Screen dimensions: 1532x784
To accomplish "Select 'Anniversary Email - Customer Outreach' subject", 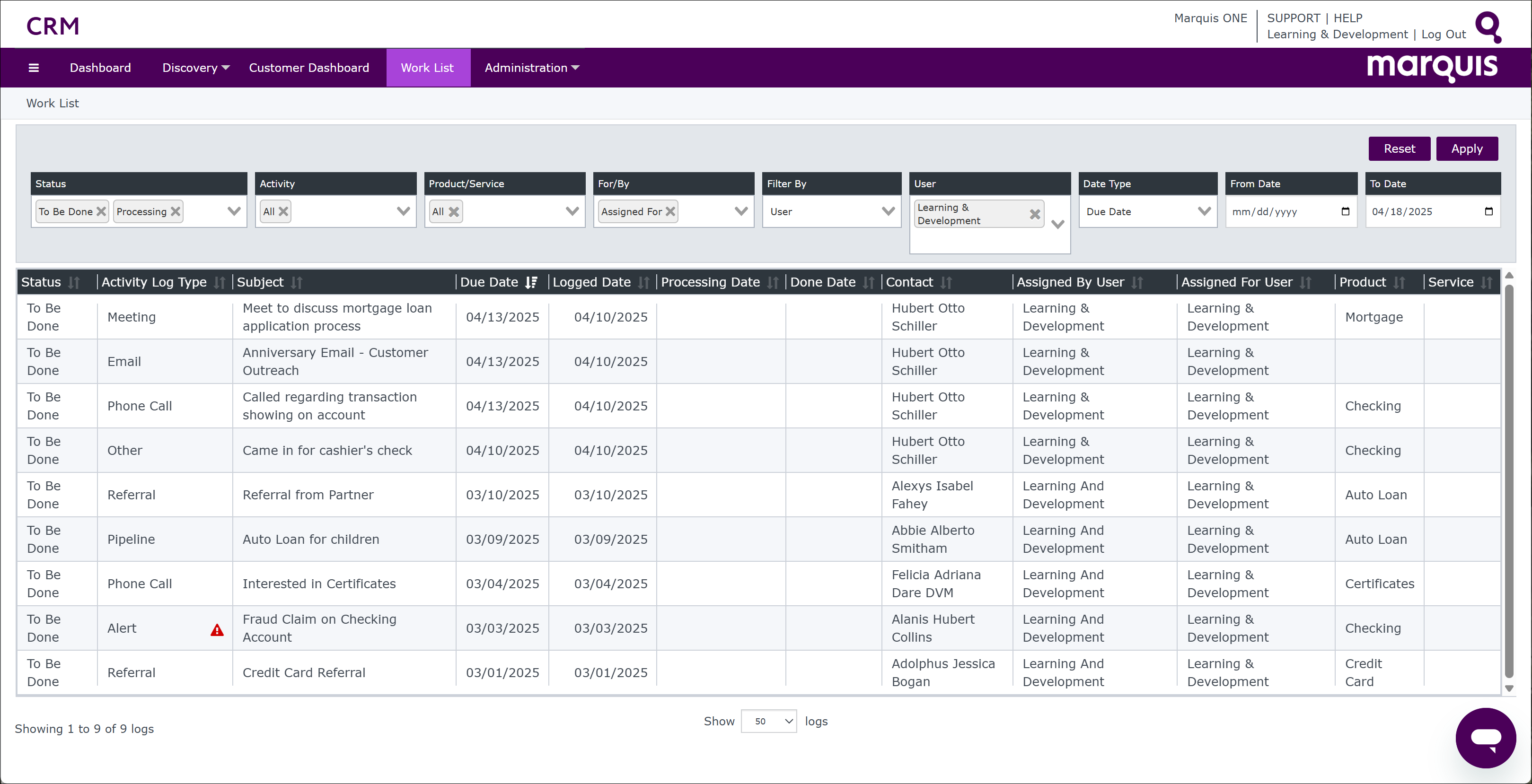I will pos(335,361).
